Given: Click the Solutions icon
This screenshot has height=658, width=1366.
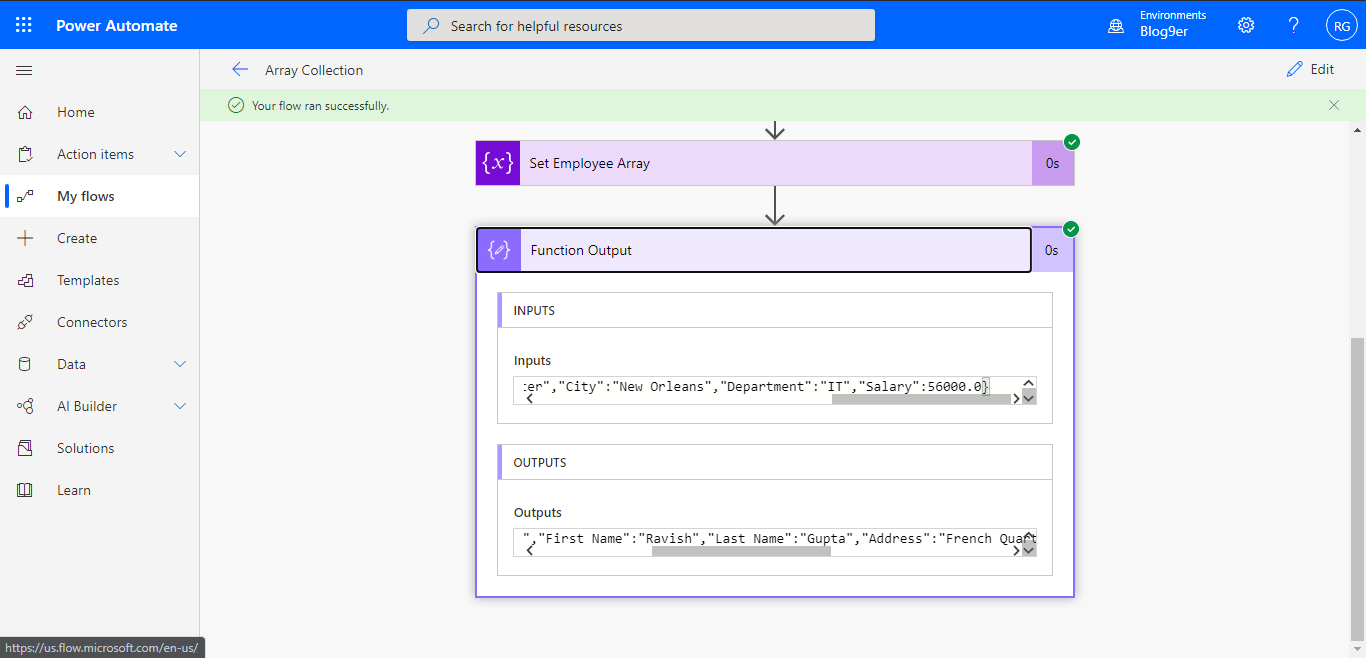Looking at the screenshot, I should pos(25,448).
